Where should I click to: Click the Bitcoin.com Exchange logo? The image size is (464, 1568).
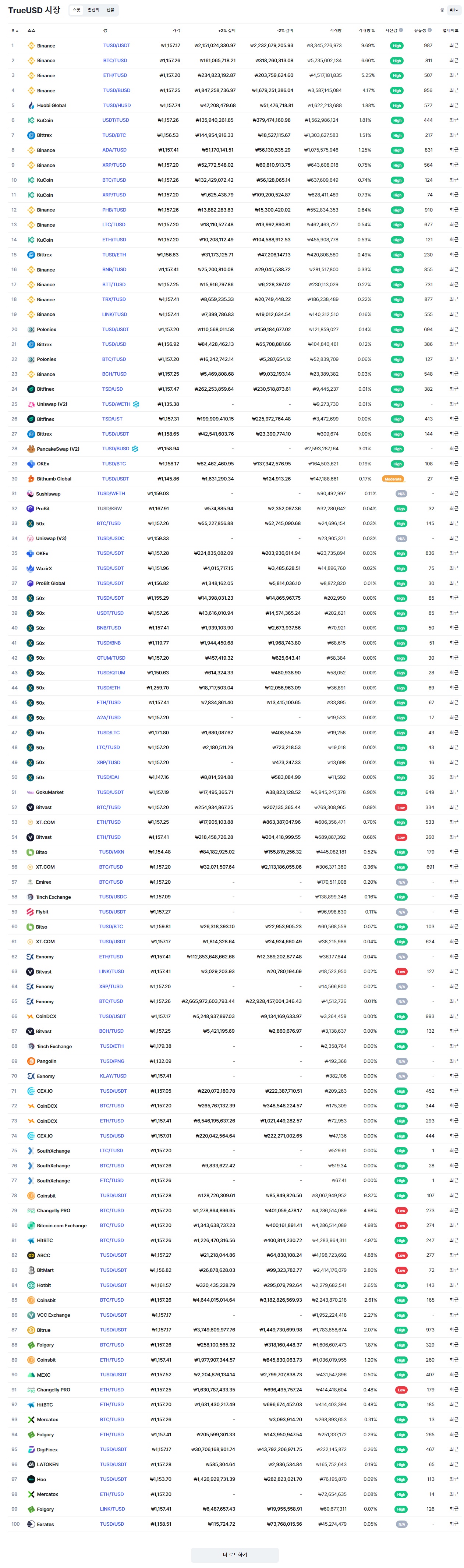click(31, 1225)
